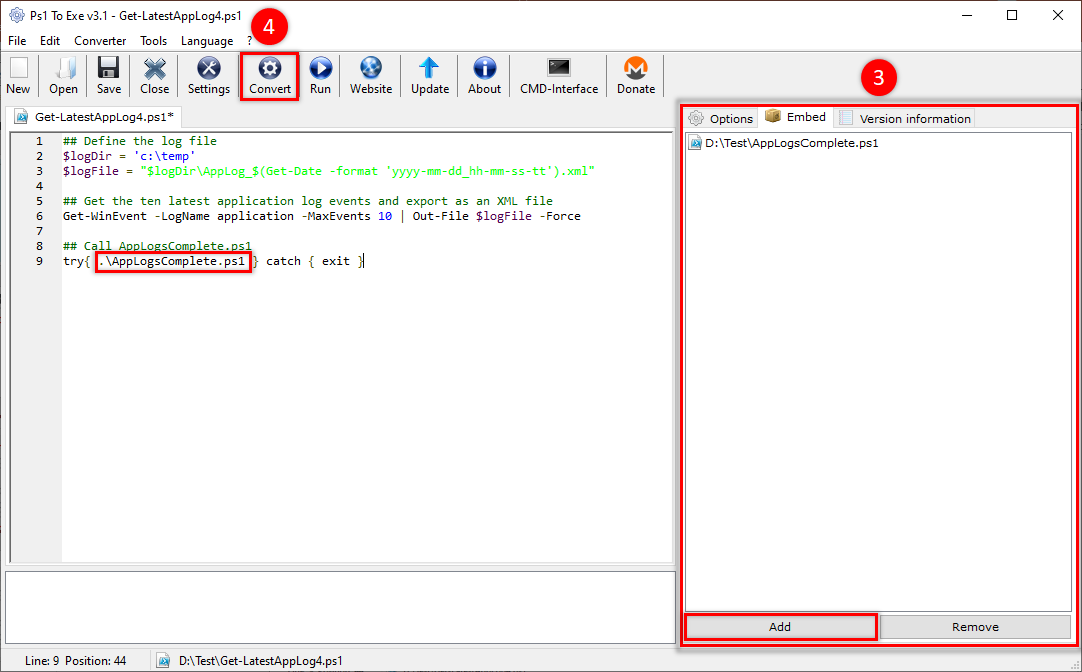Click the 'Line: 9 Position: 44' status text
This screenshot has width=1082, height=672.
[75, 661]
